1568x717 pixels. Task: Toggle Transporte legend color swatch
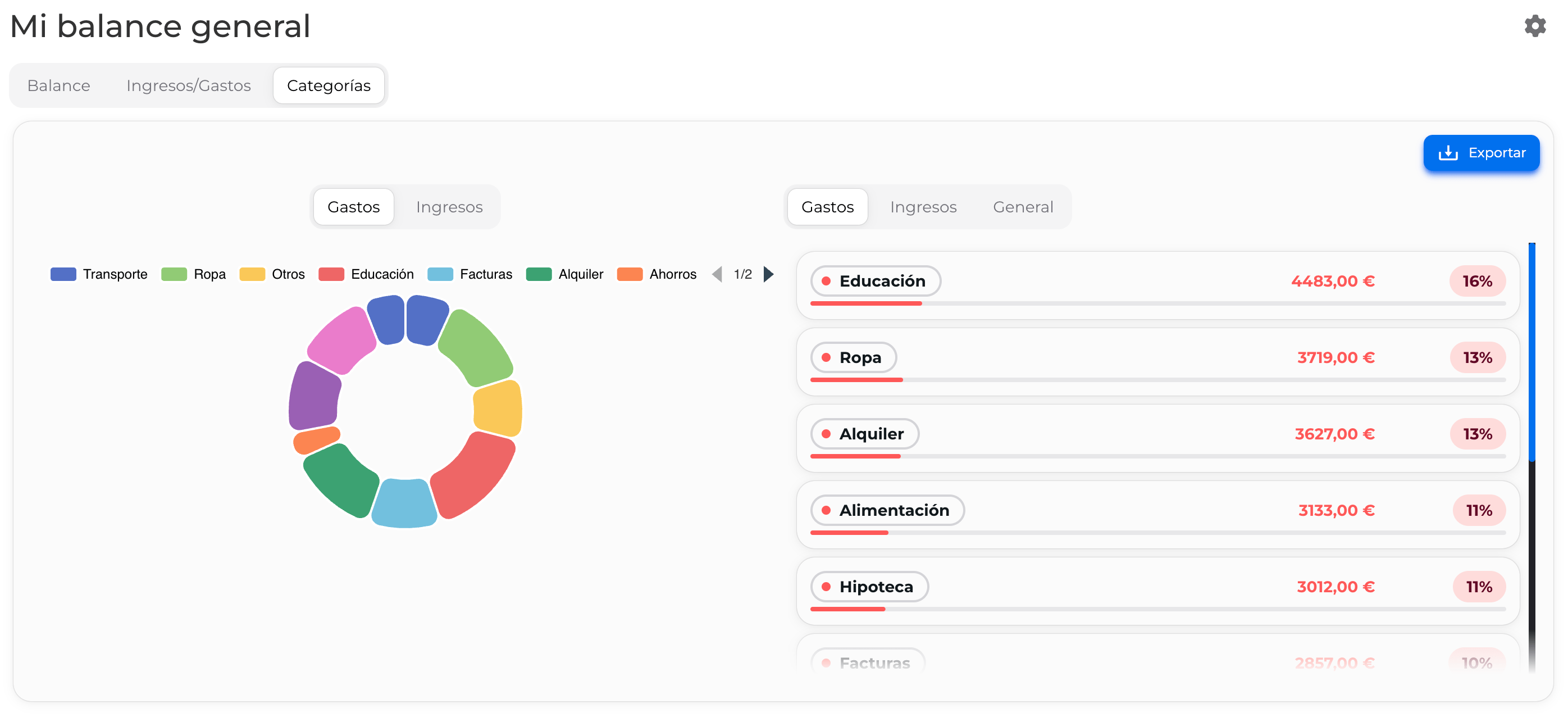pyautogui.click(x=63, y=274)
